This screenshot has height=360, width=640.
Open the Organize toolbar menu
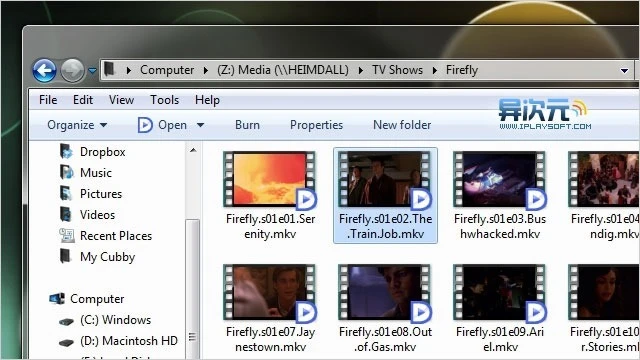(x=77, y=125)
